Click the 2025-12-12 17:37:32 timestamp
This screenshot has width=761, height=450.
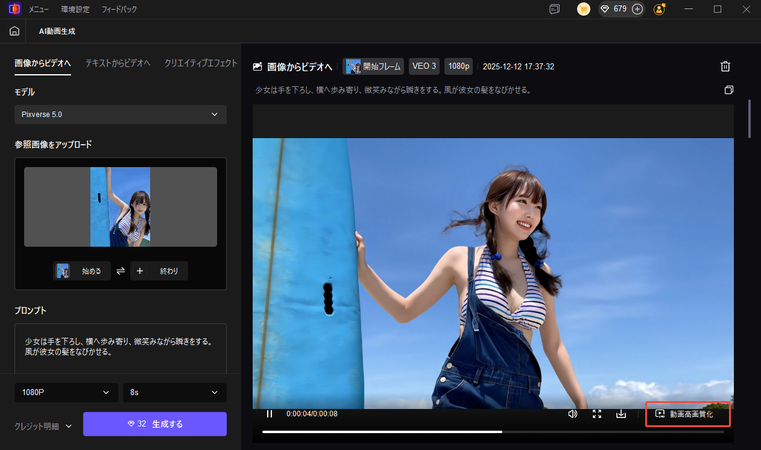pyautogui.click(x=518, y=67)
